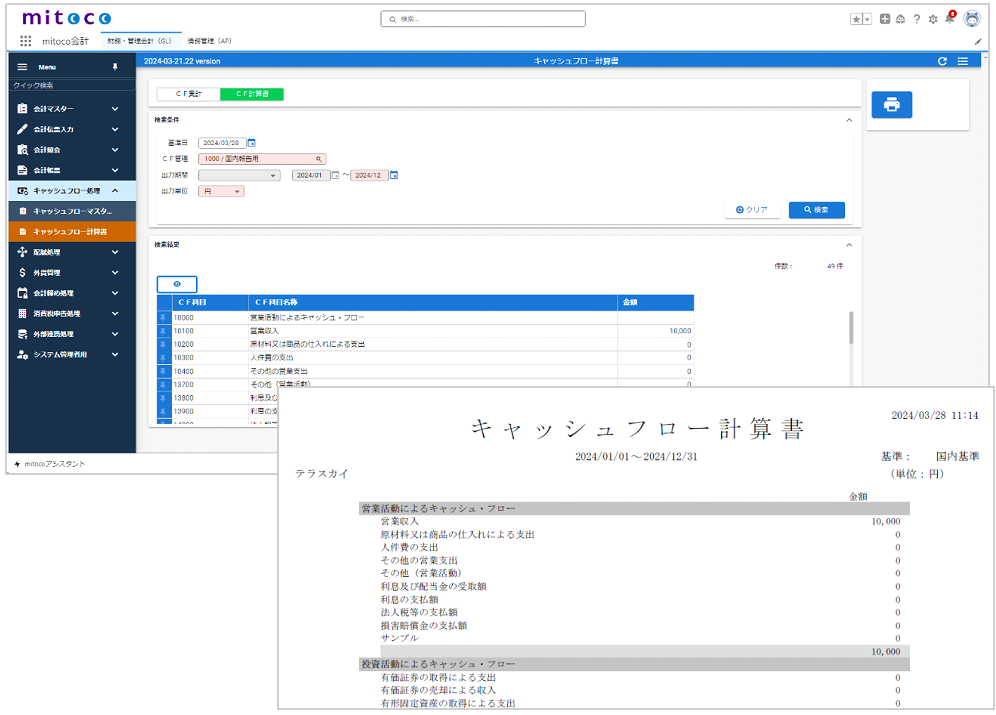Toggle the eye visibility button above table
This screenshot has width=996, height=715.
click(177, 284)
